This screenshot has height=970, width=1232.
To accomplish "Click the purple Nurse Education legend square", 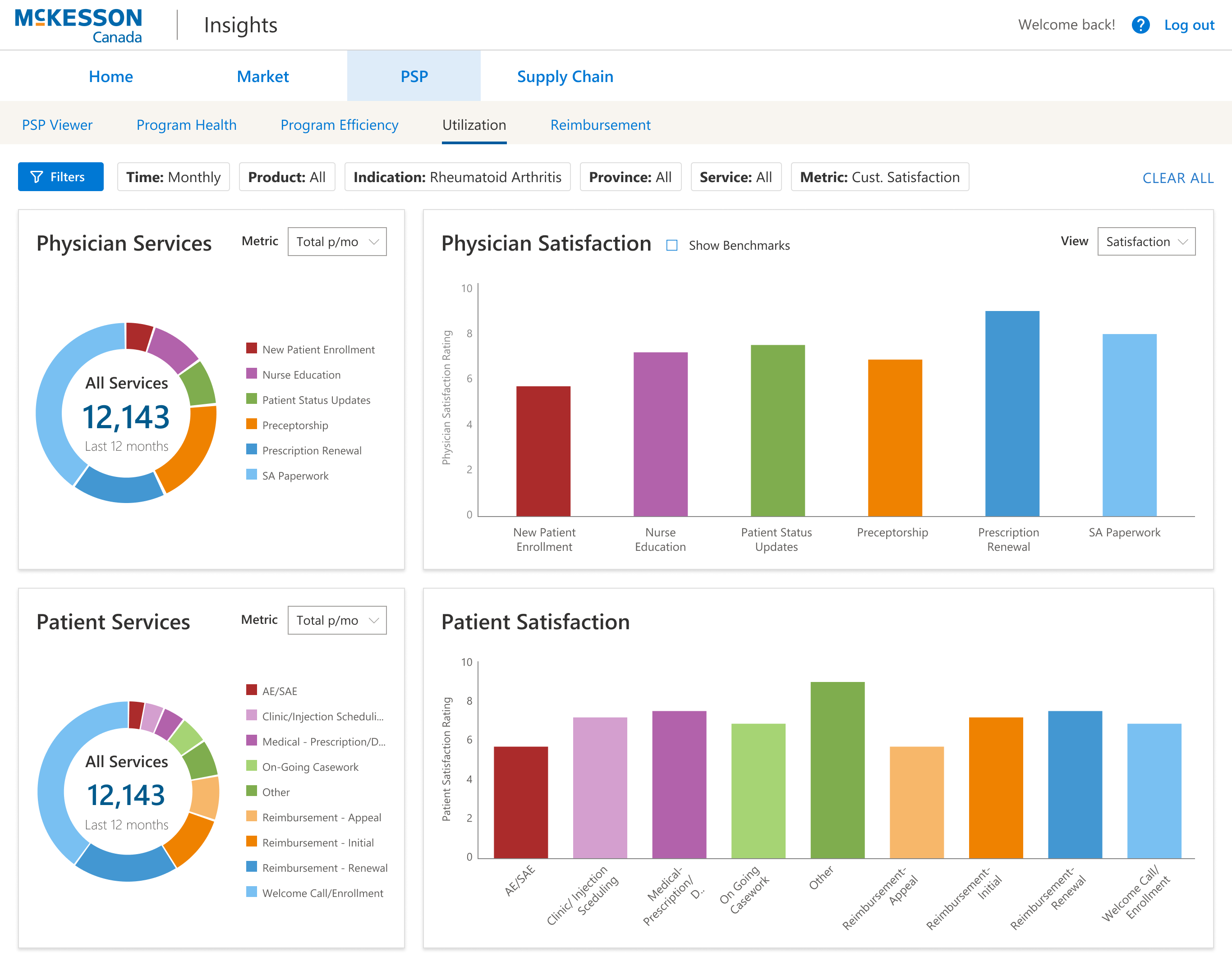I will 251,374.
